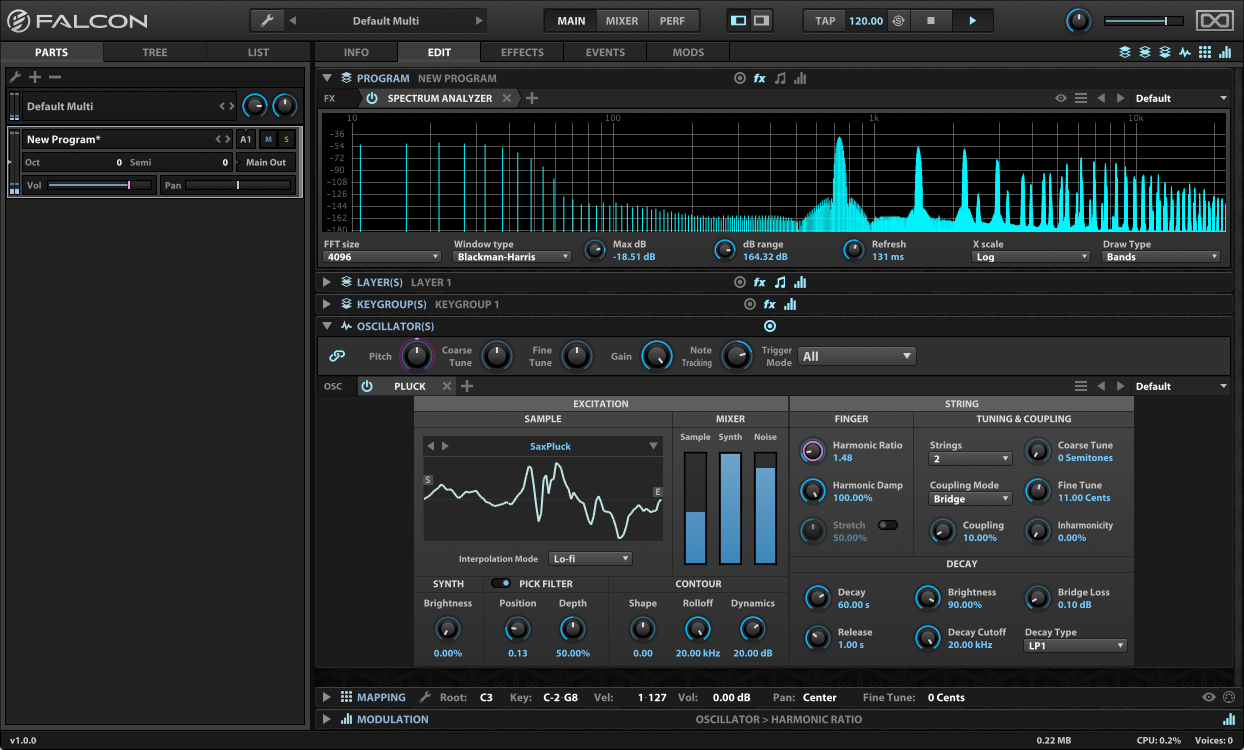Add a new part with plus icon
The width and height of the screenshot is (1244, 750).
[35, 77]
